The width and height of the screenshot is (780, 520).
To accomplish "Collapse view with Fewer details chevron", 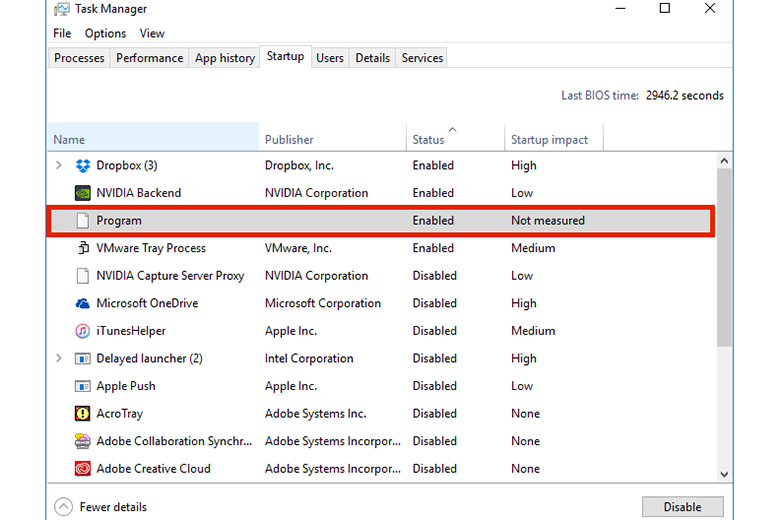I will coord(64,507).
